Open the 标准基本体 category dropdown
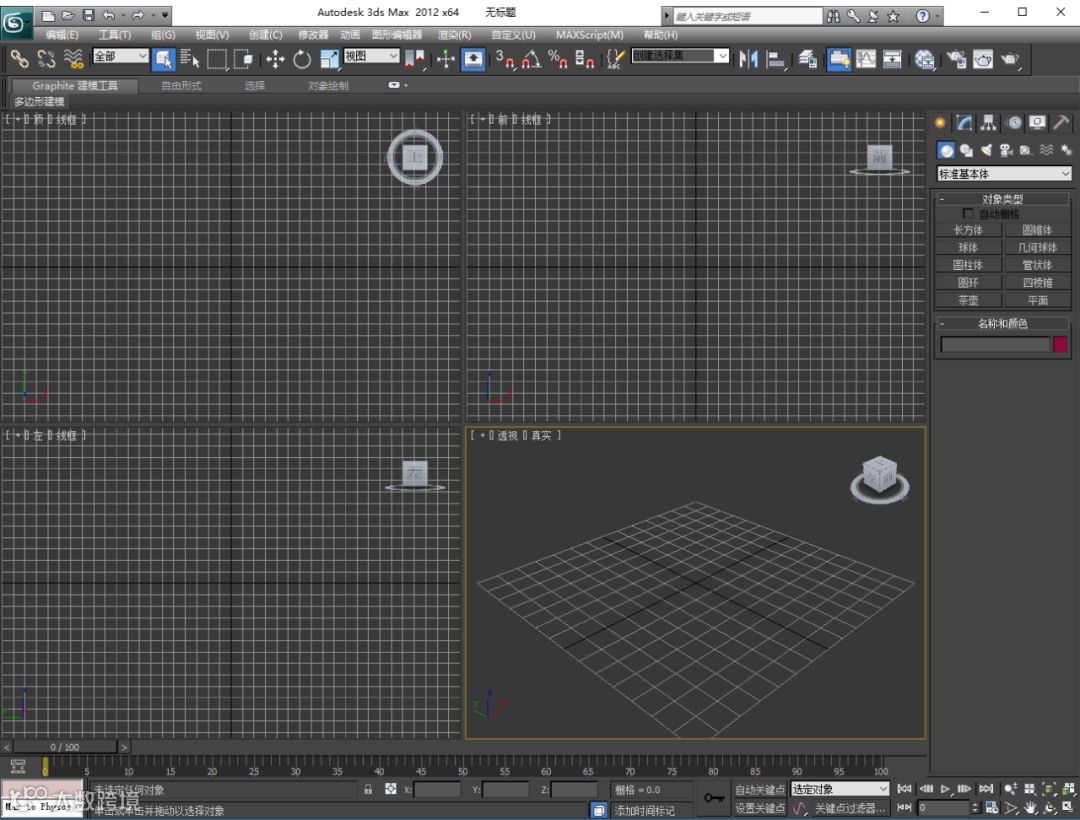1080x820 pixels. point(1003,174)
